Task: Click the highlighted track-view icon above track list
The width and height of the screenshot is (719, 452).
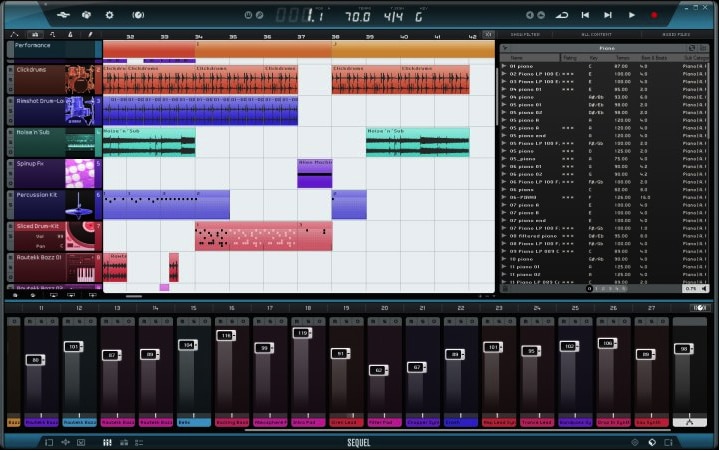Action: (35, 34)
